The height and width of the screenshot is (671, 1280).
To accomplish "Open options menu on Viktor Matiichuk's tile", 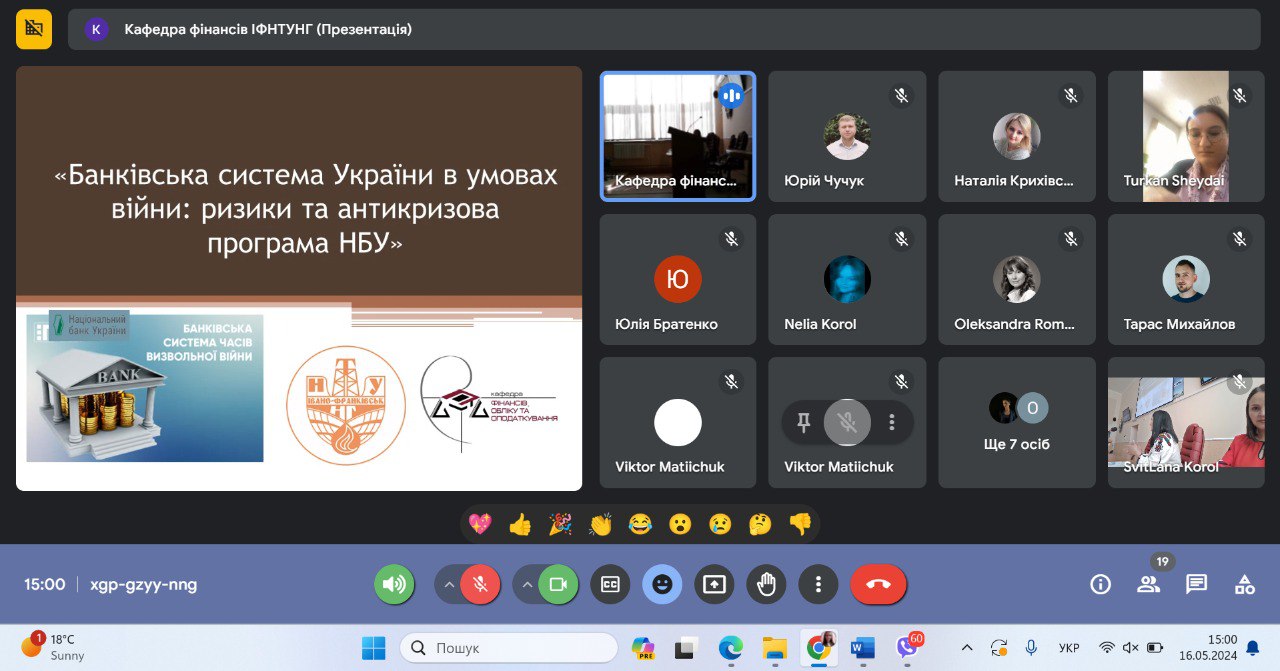I will tap(892, 422).
